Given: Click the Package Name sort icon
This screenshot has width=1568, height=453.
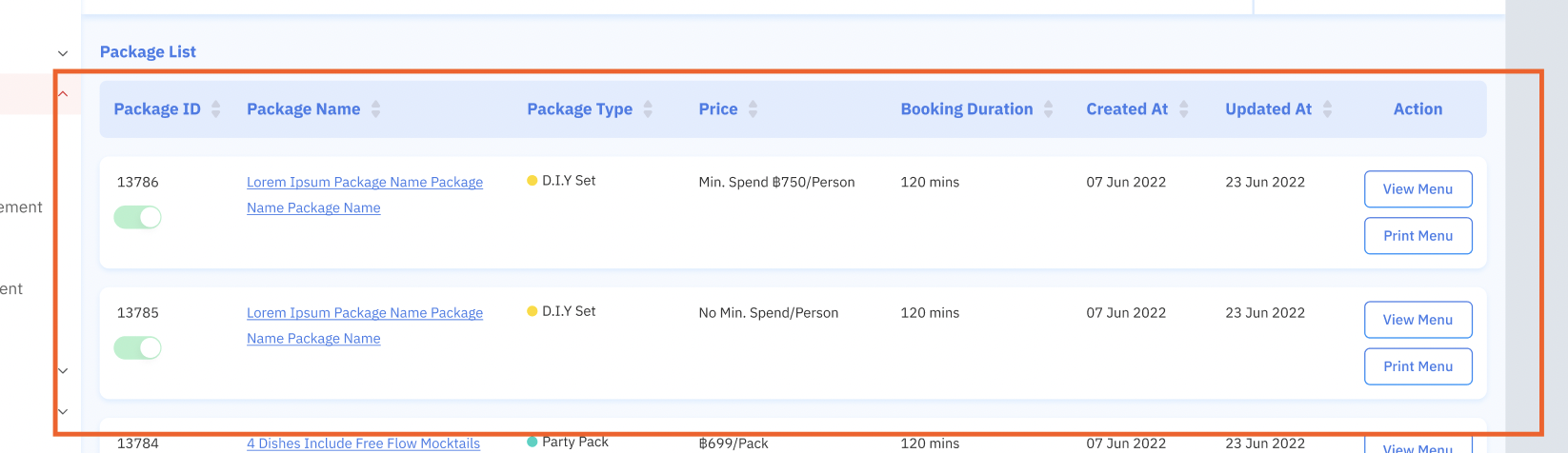Looking at the screenshot, I should 375,109.
